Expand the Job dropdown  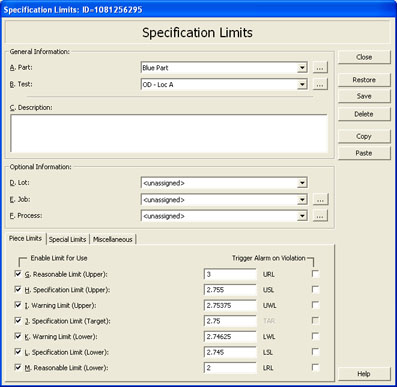point(302,200)
